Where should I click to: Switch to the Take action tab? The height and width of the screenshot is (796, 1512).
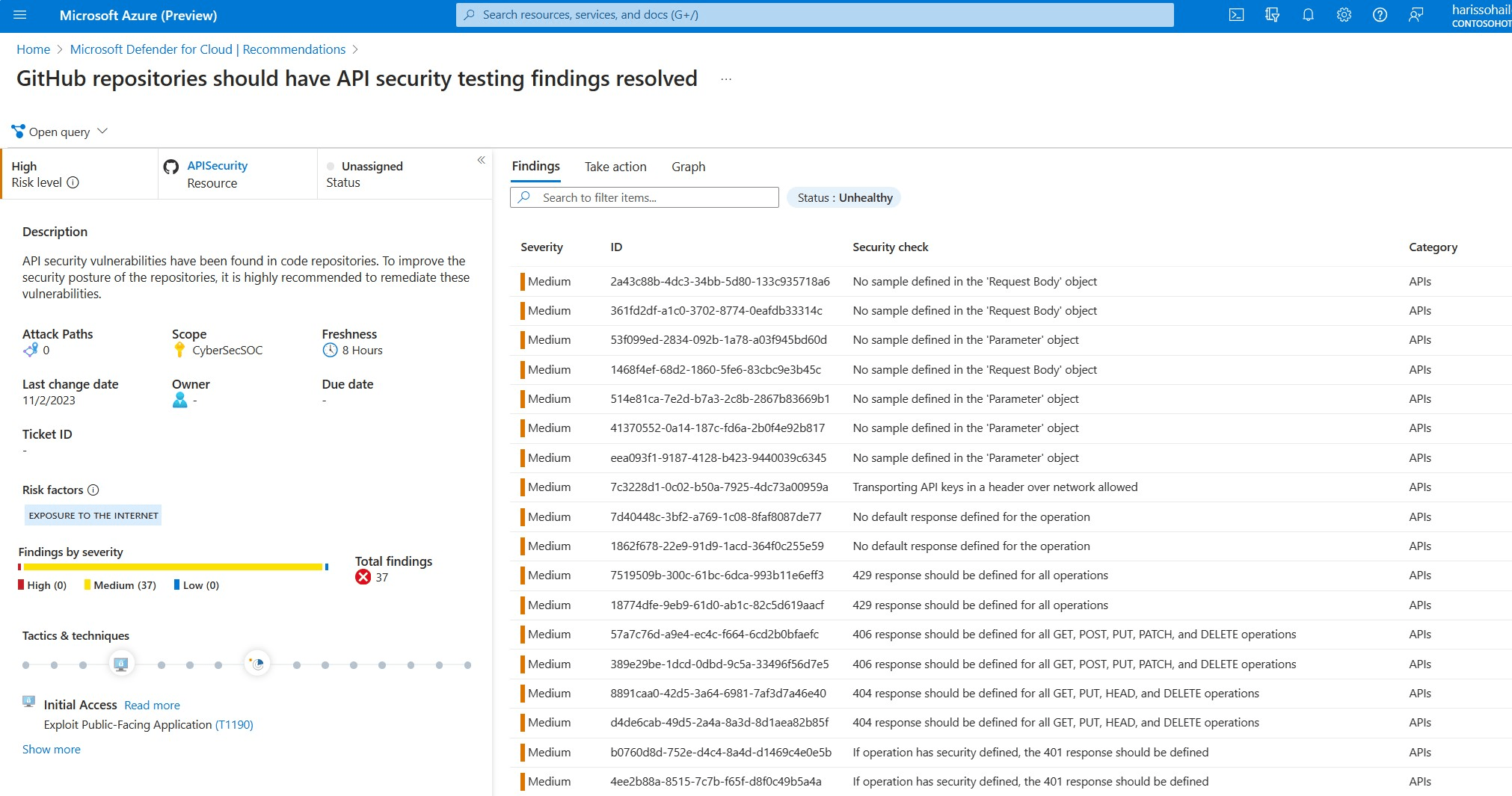[x=615, y=166]
